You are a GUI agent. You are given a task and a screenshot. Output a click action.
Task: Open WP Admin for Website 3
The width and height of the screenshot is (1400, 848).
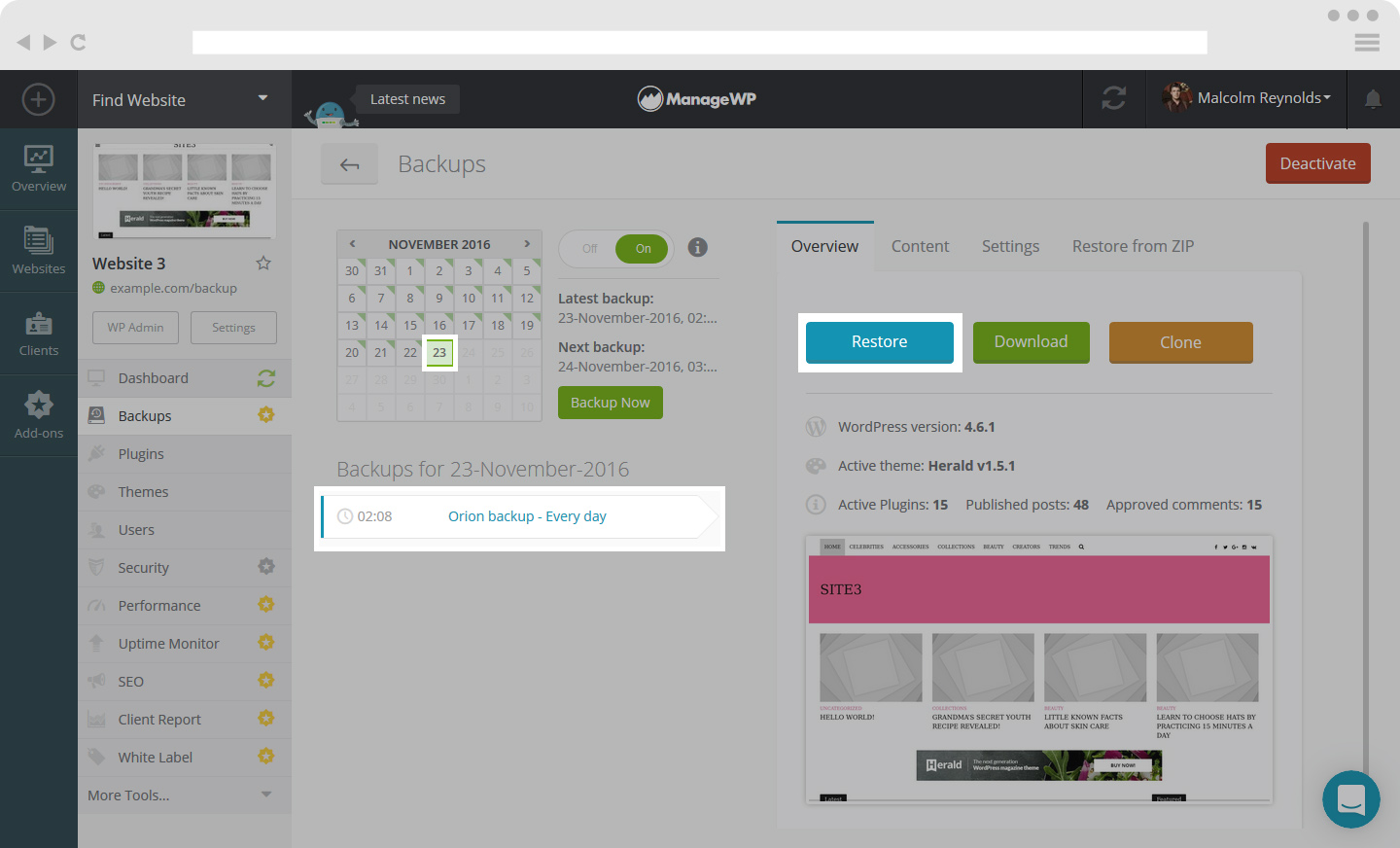tap(135, 328)
